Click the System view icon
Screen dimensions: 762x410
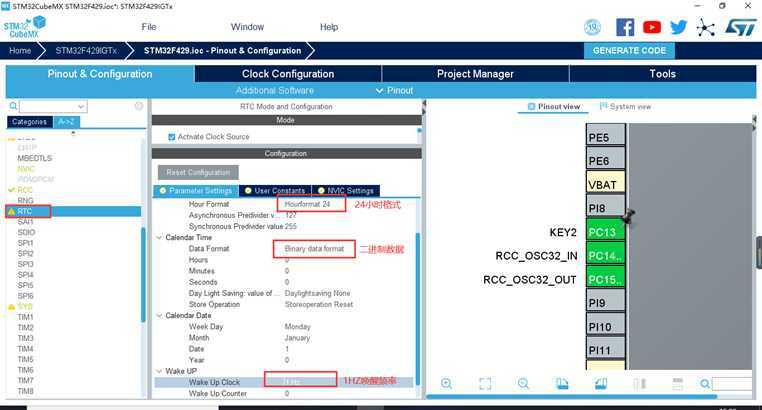click(x=604, y=106)
